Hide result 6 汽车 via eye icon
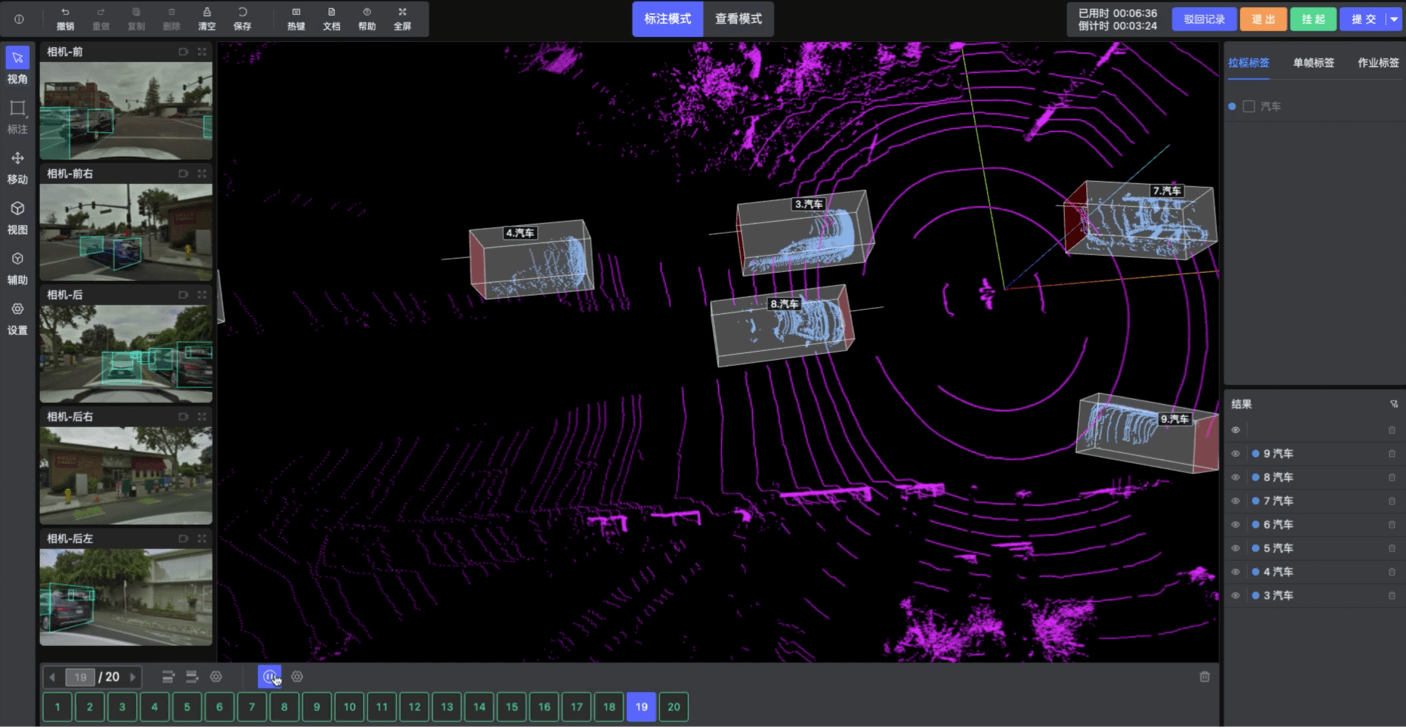Screen dimensions: 1406x728 click(x=1235, y=525)
